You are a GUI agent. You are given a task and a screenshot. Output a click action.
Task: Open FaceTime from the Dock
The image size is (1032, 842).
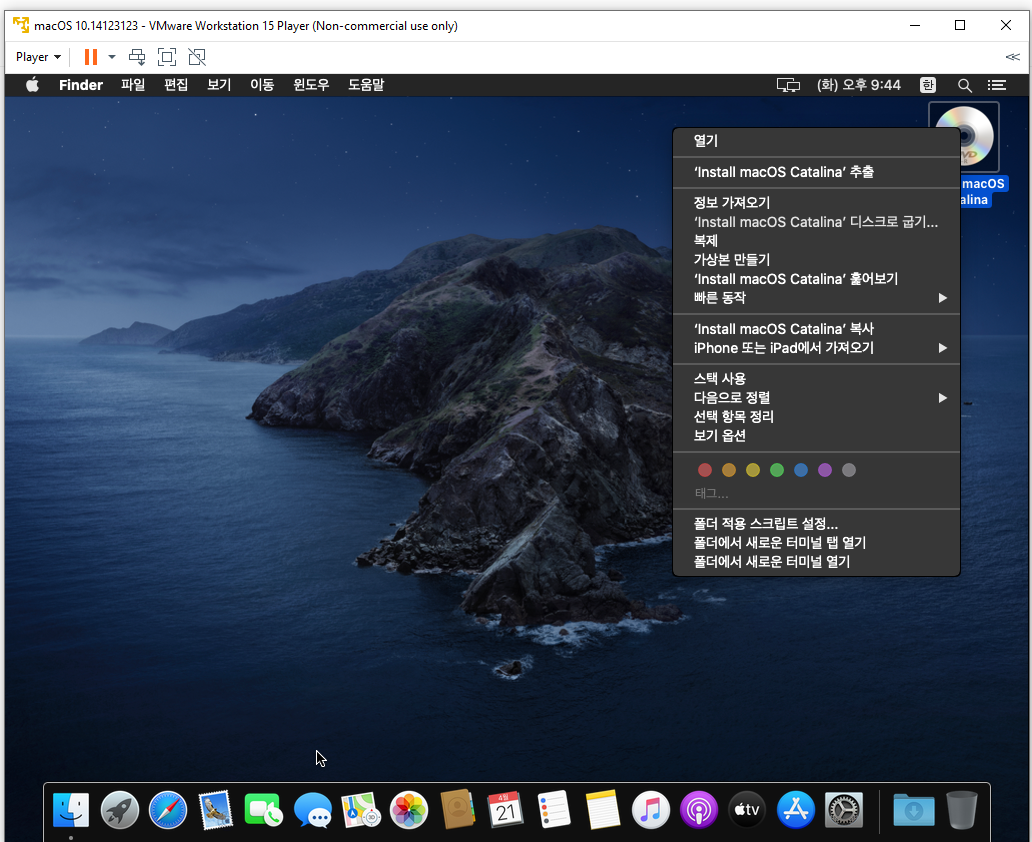263,810
